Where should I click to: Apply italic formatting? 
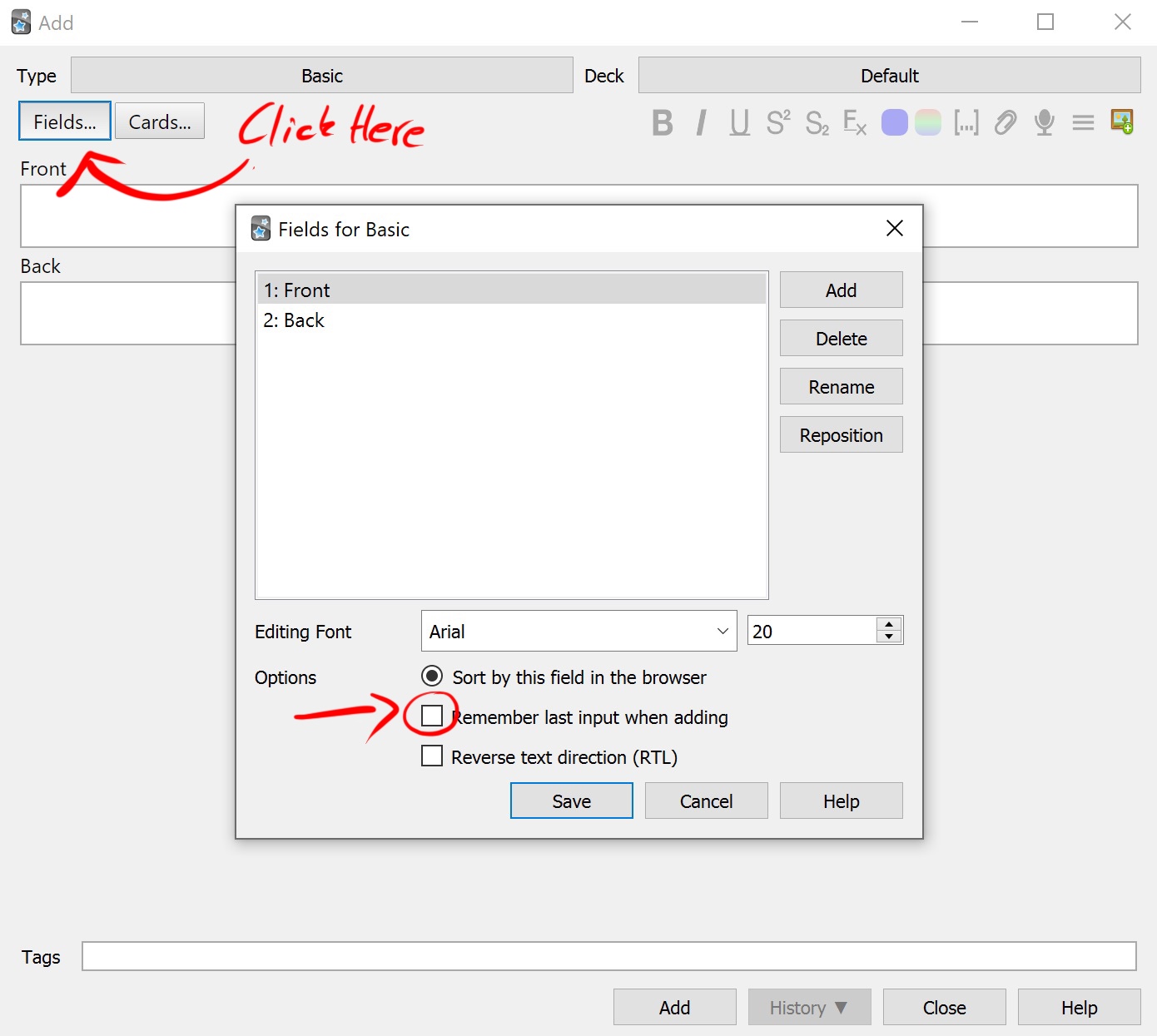pyautogui.click(x=700, y=122)
